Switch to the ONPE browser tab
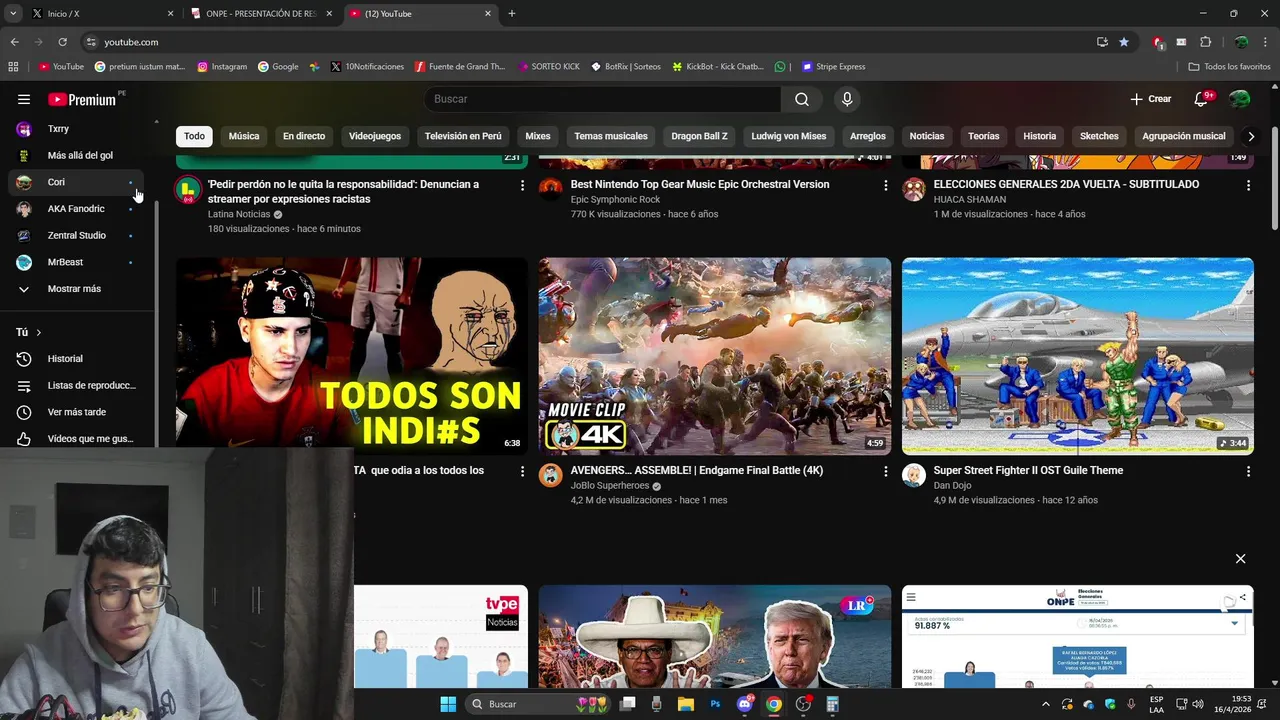The image size is (1280, 720). click(x=261, y=14)
